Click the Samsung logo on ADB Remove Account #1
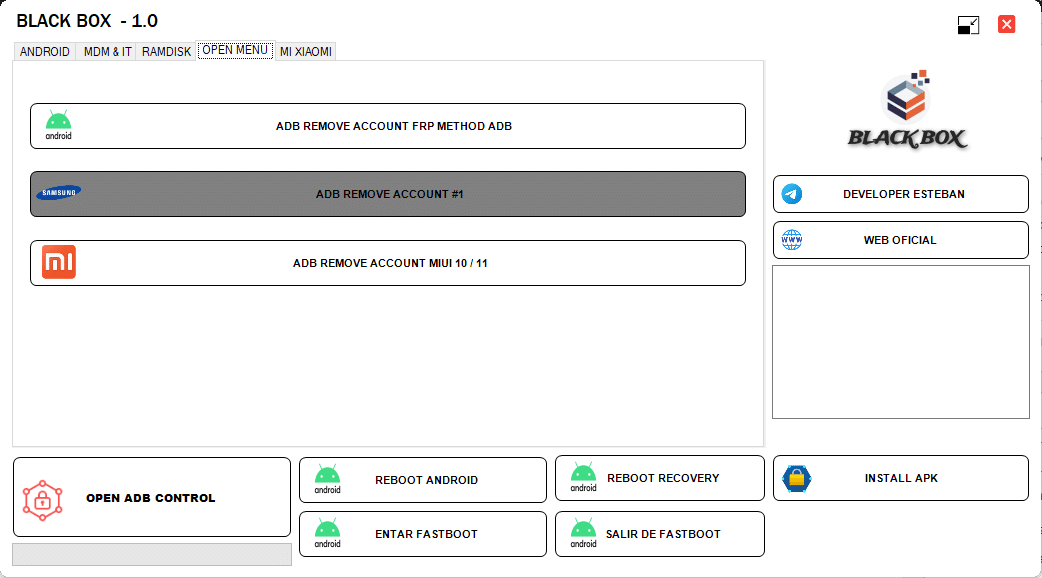The image size is (1042, 578). point(59,191)
